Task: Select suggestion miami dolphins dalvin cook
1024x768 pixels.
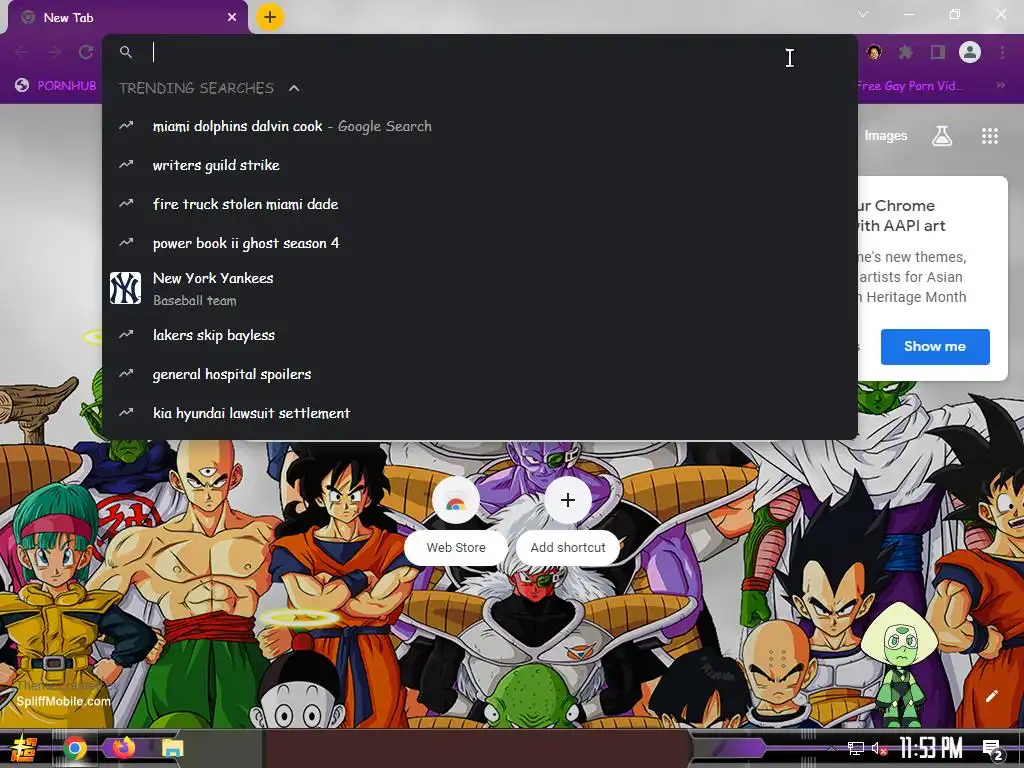Action: pos(480,126)
